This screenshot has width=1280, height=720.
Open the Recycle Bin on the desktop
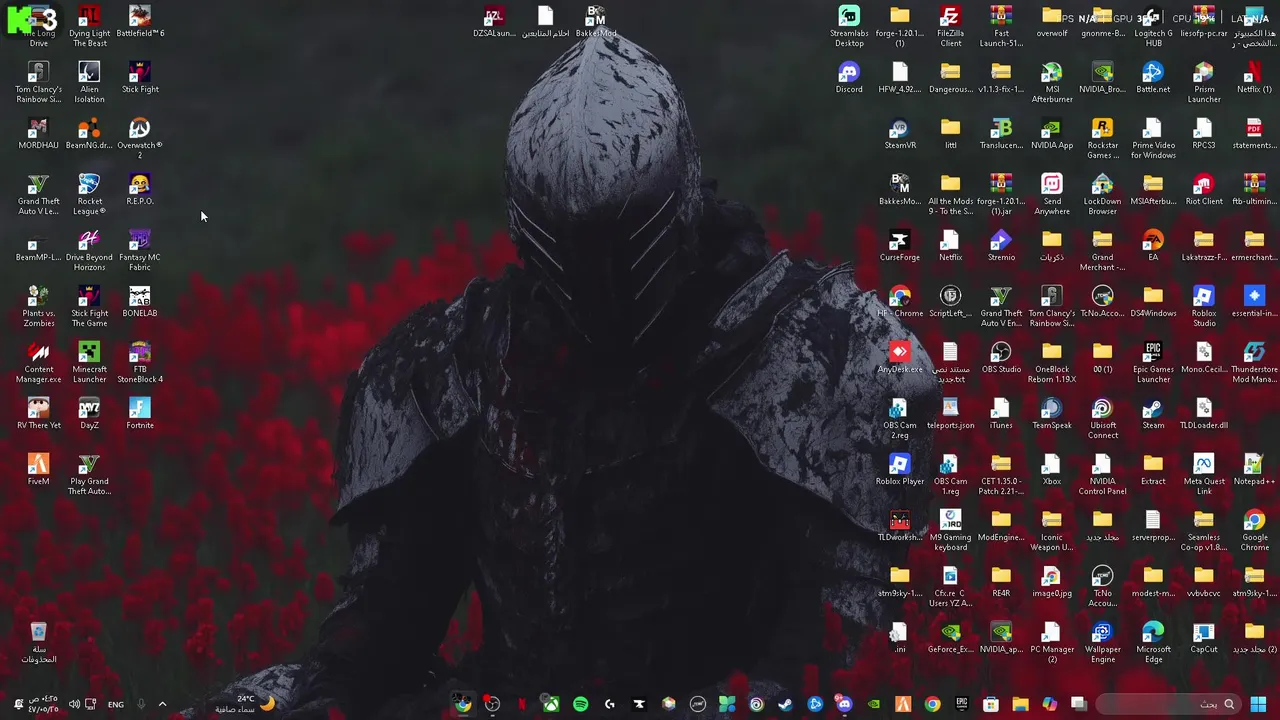click(38, 643)
